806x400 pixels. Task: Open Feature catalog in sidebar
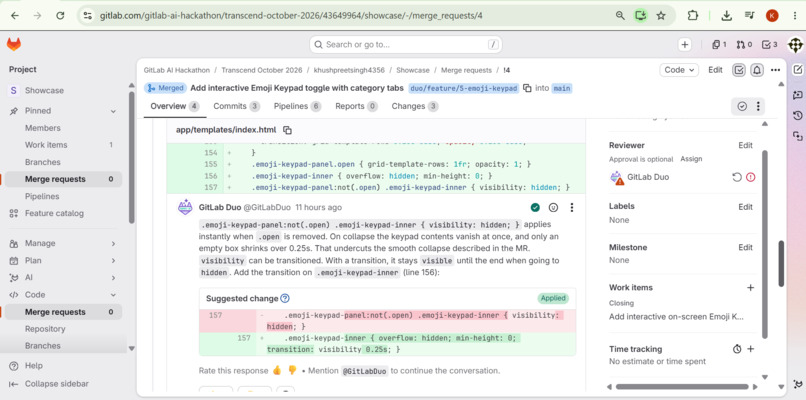(54, 213)
